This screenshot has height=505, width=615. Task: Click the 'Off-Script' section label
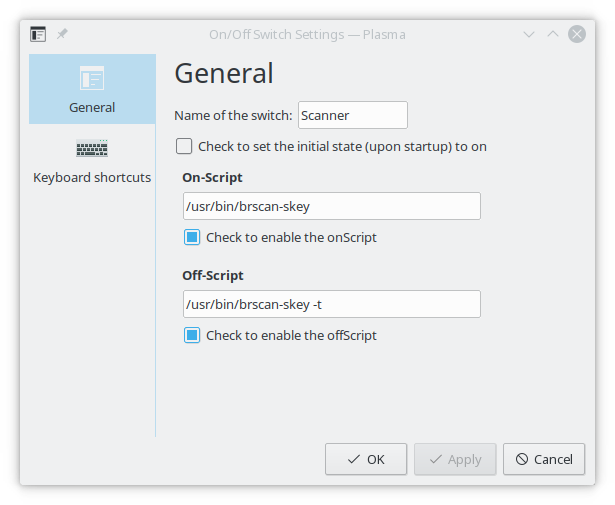(213, 275)
